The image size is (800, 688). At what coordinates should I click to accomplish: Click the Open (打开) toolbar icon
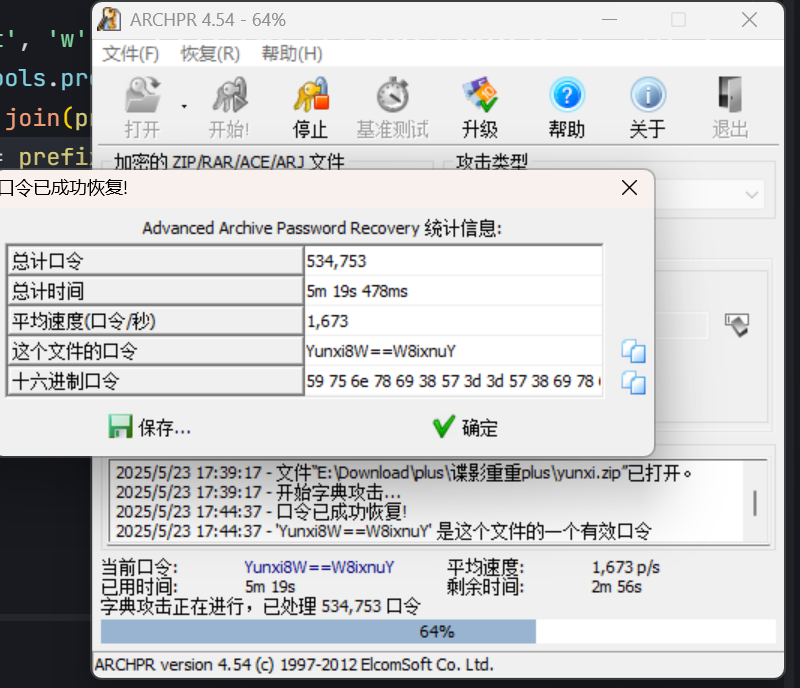(142, 95)
